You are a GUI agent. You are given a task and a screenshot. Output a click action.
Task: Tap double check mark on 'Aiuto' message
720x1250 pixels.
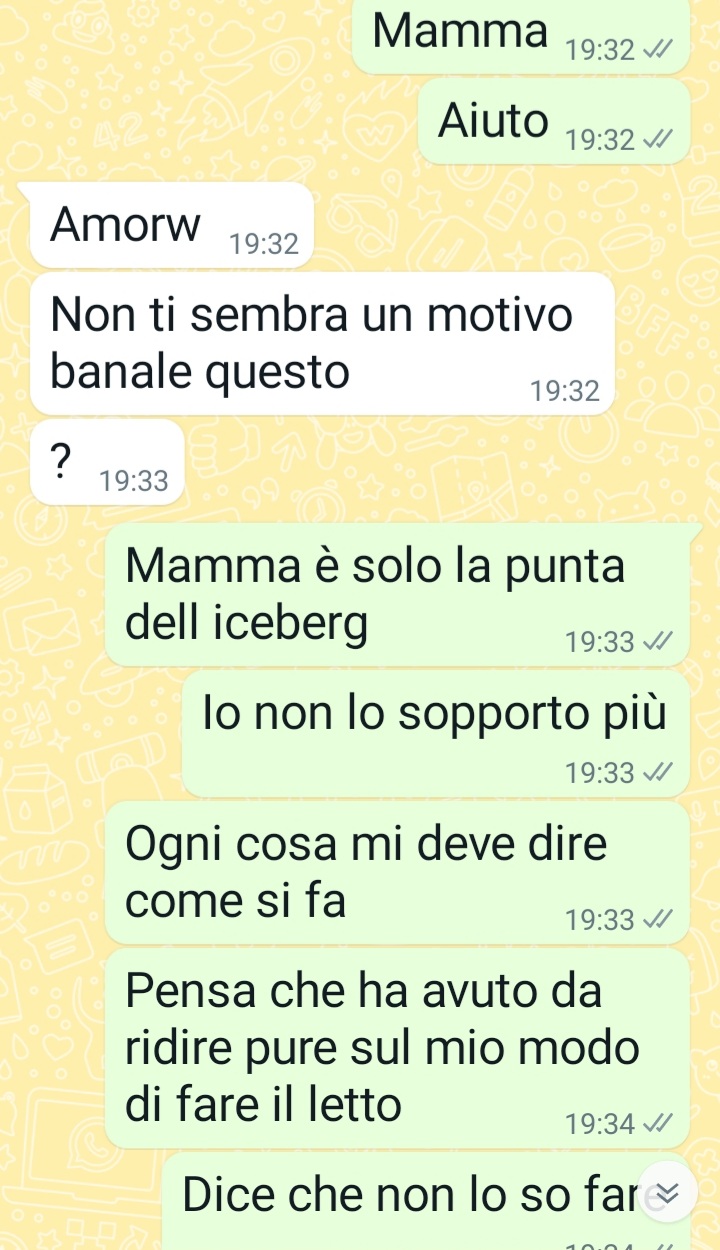[653, 141]
